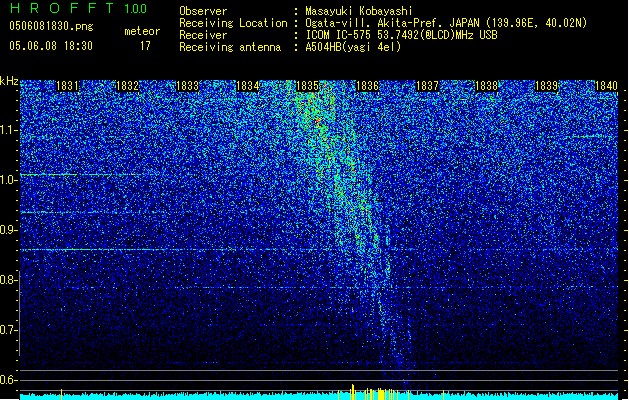The height and width of the screenshot is (400, 629).
Task: Click the Receiver field label
Action: (203, 35)
